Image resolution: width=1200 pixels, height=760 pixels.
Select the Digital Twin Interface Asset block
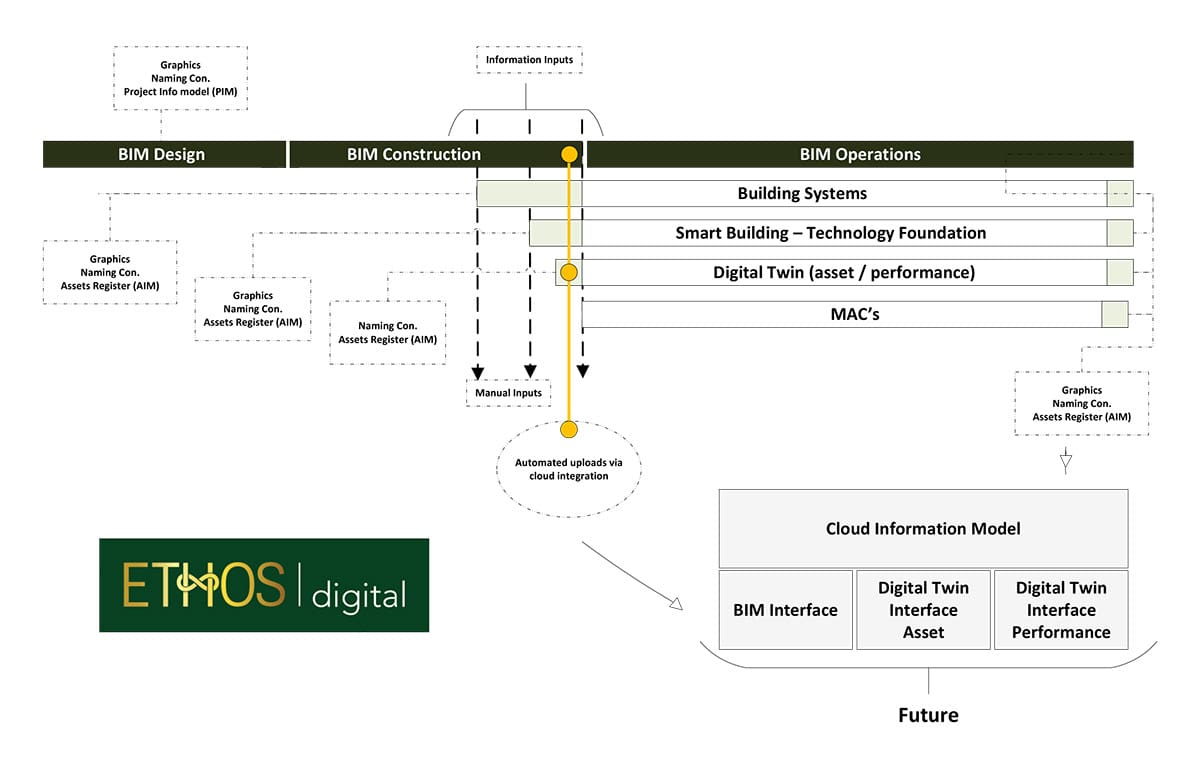(x=923, y=610)
